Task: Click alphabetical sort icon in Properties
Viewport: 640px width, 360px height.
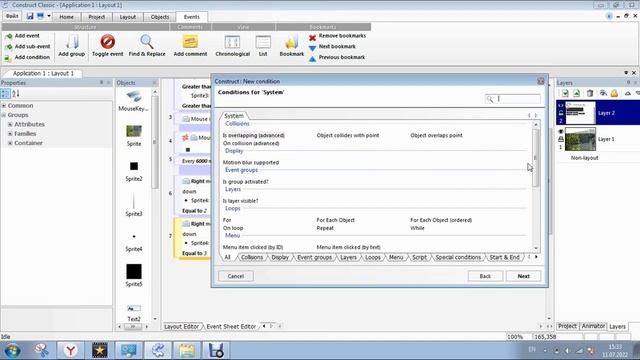Action: pos(16,94)
